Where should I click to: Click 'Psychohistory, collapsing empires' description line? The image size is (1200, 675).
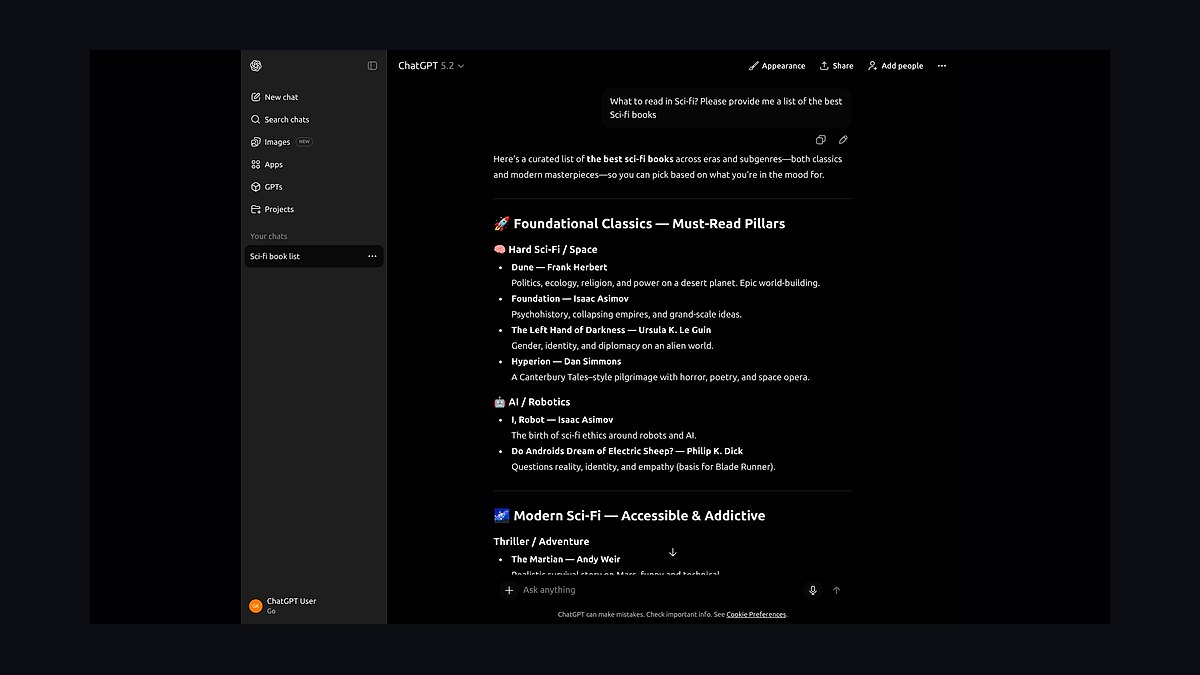tap(627, 314)
